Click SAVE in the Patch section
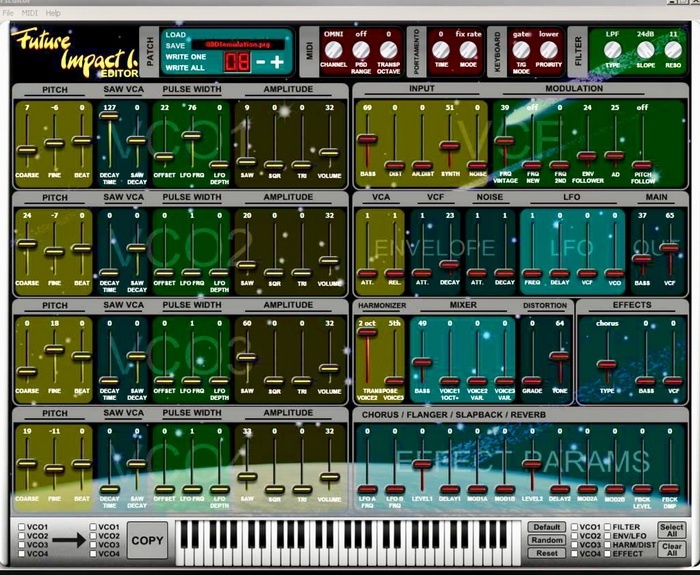Viewport: 700px width, 575px height. click(x=175, y=46)
